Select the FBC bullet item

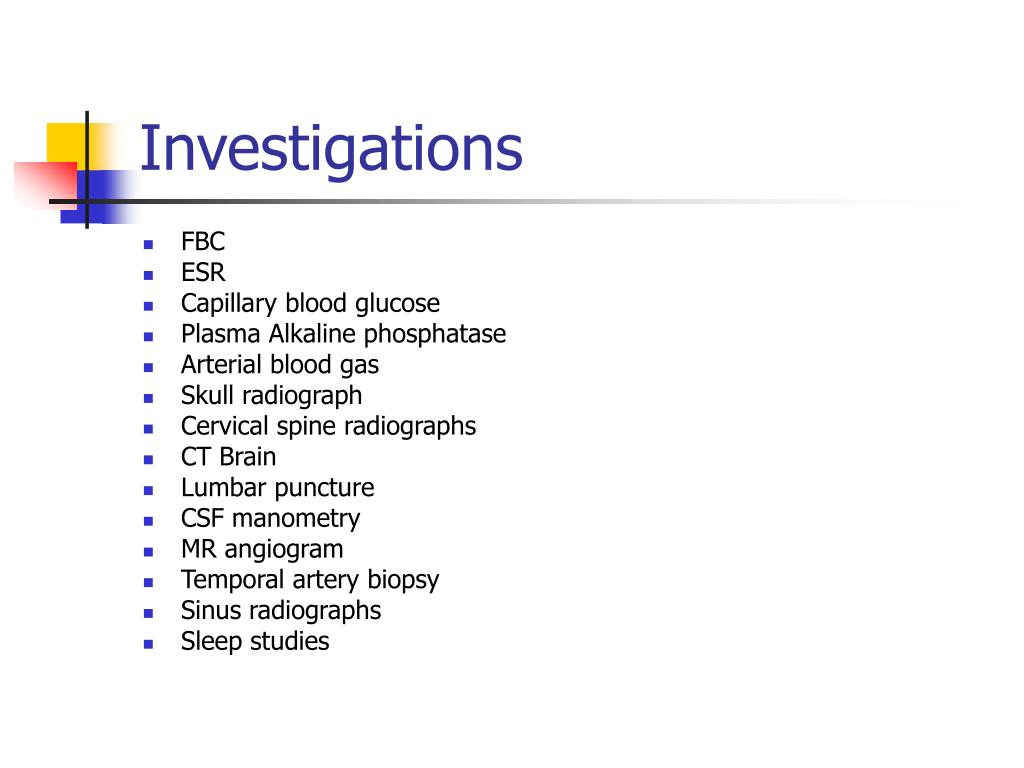pos(202,242)
